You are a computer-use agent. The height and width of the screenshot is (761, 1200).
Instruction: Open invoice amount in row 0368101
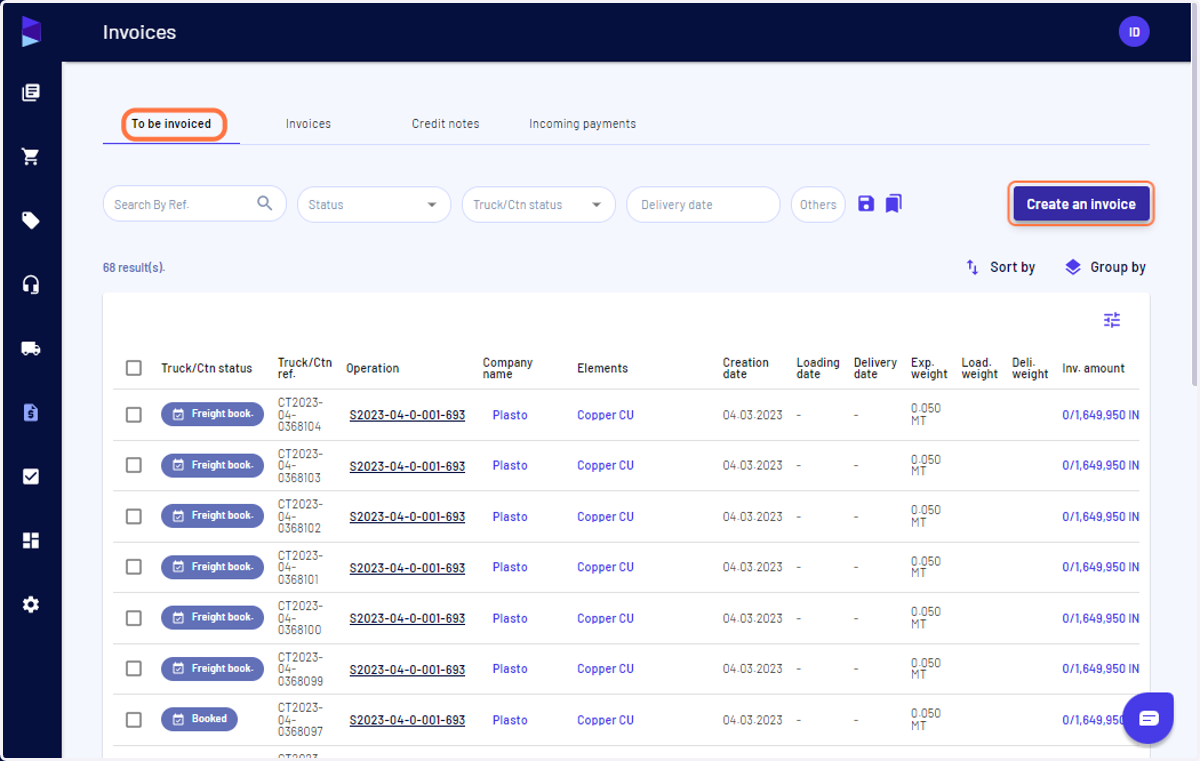1100,567
